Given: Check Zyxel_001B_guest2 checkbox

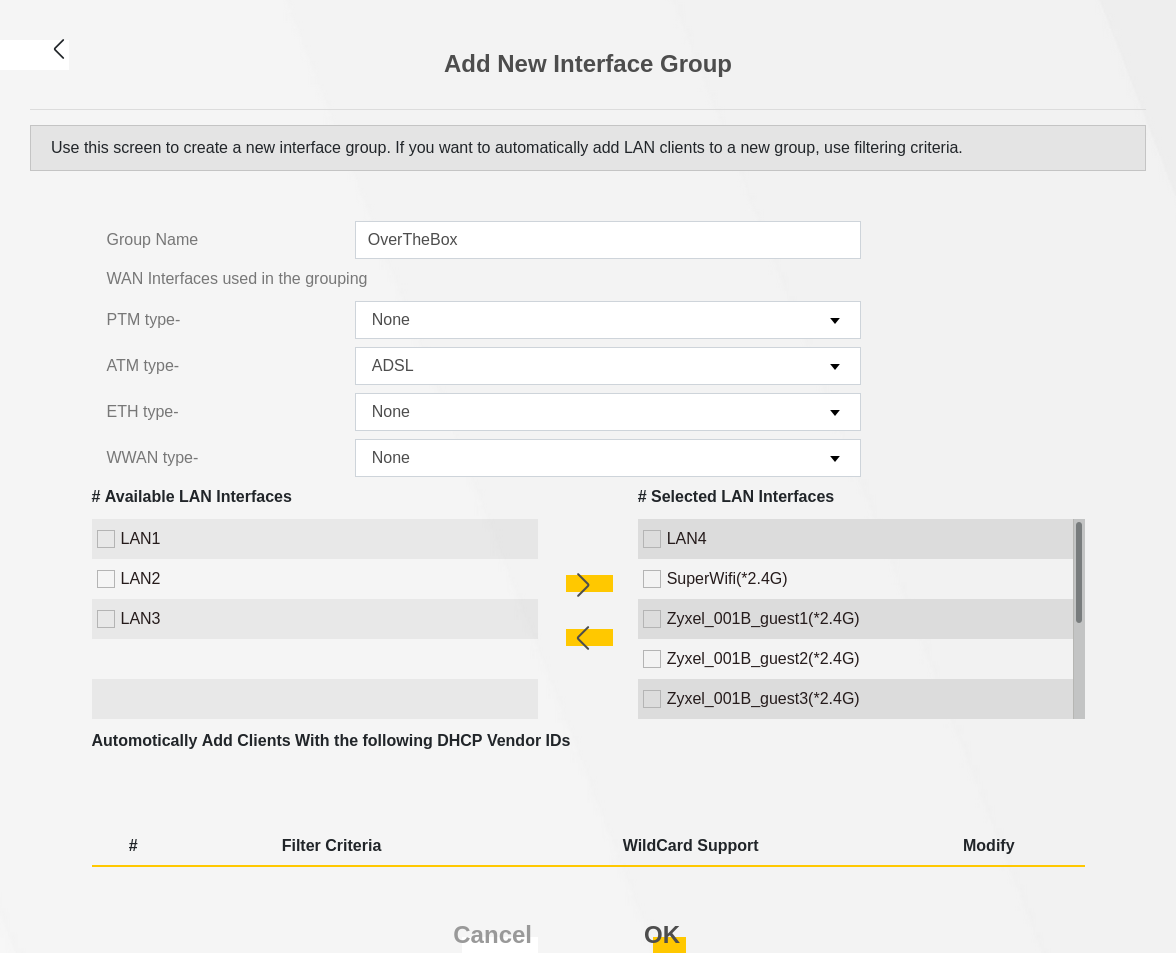Looking at the screenshot, I should pos(652,659).
